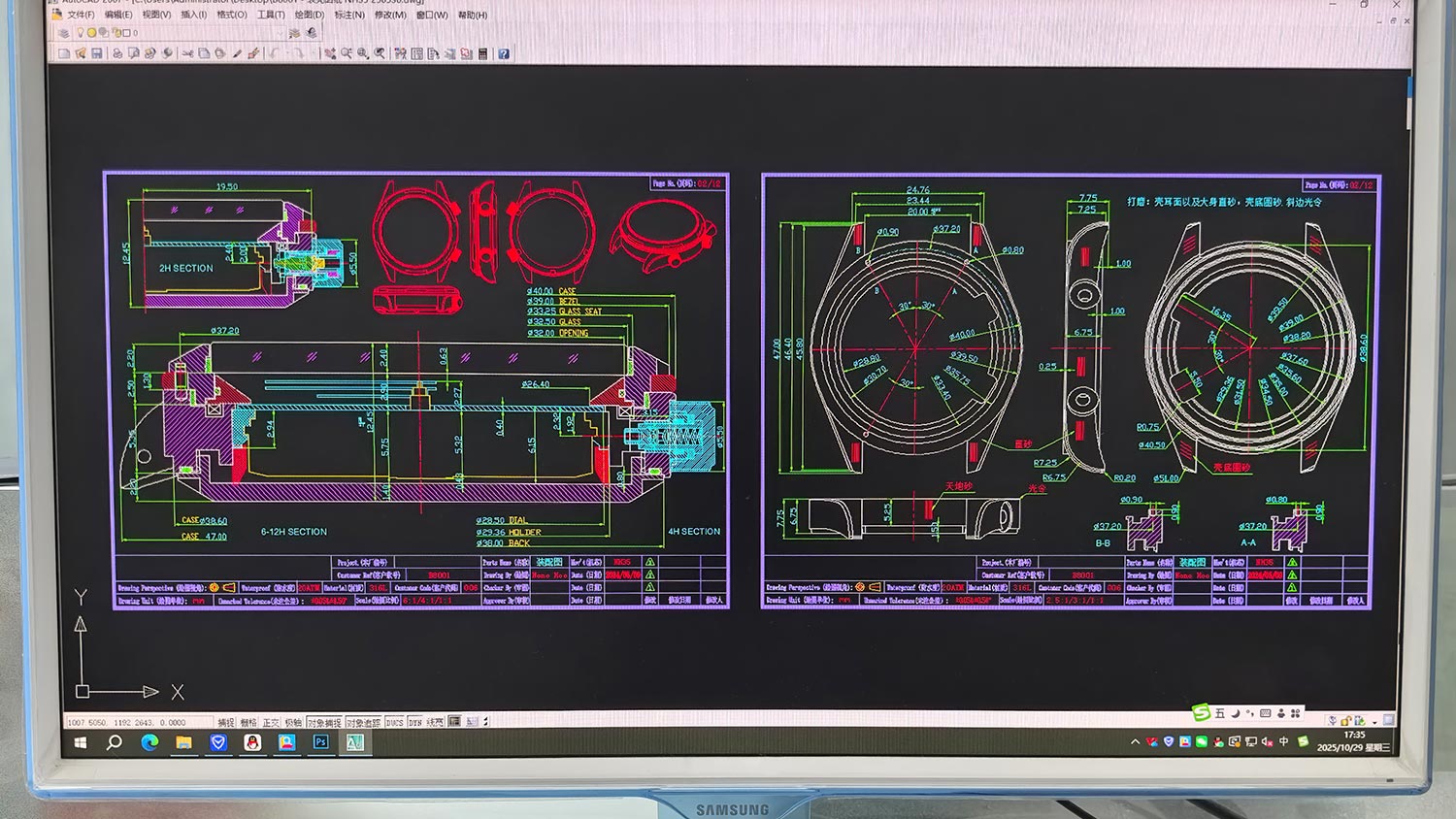Click the Pan realtime toolbar icon
1456x819 pixels.
coord(330,54)
